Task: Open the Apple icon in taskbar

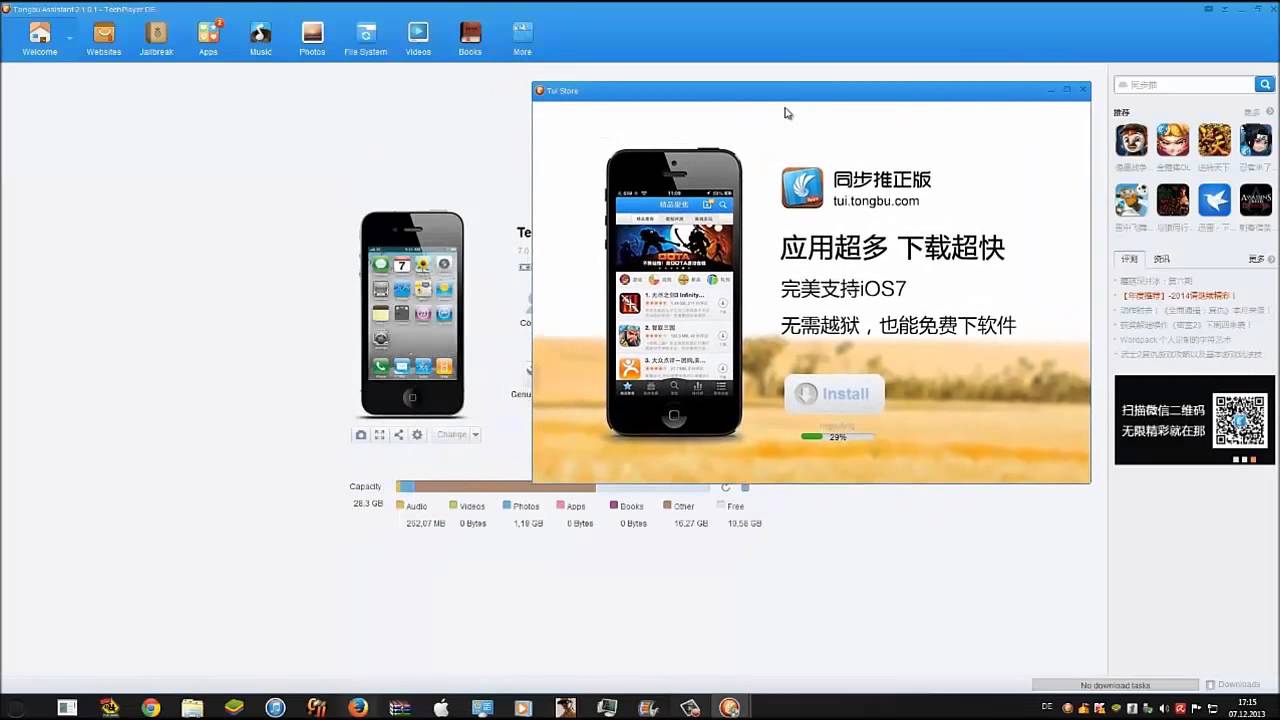Action: [441, 708]
